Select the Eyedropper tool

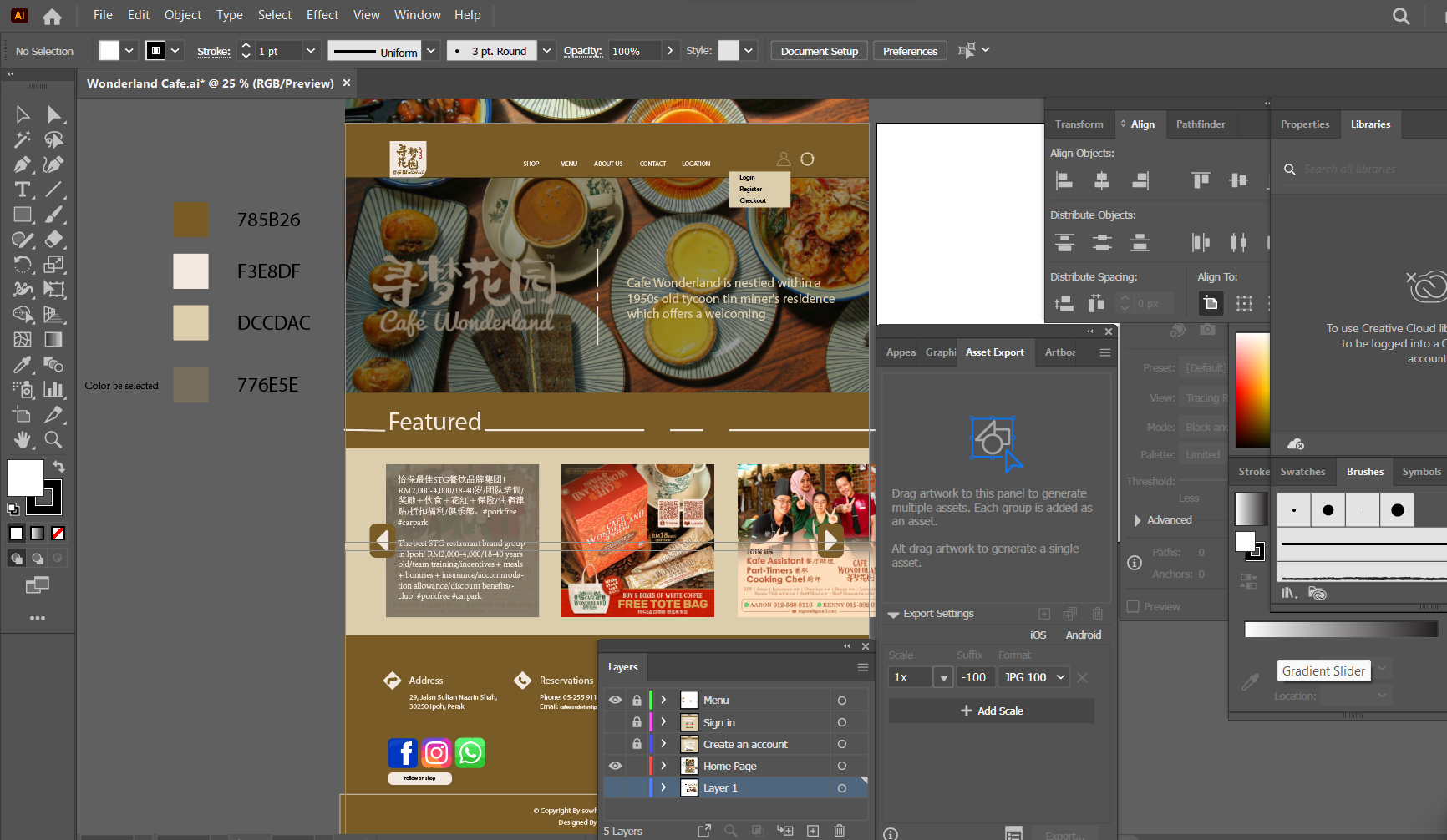click(x=23, y=365)
